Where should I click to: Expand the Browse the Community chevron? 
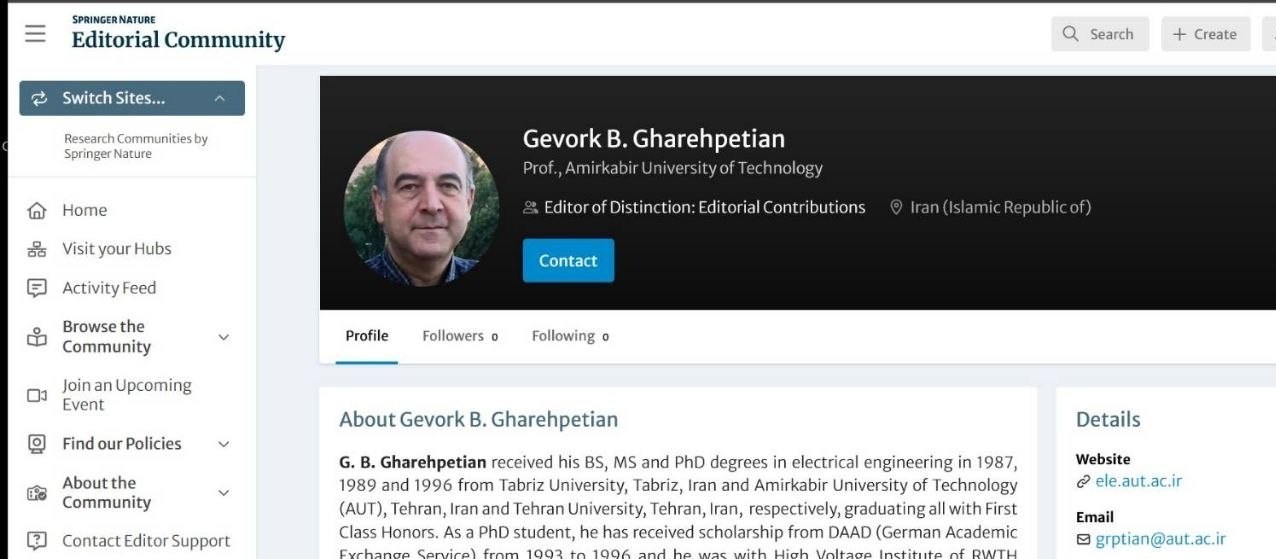point(224,337)
